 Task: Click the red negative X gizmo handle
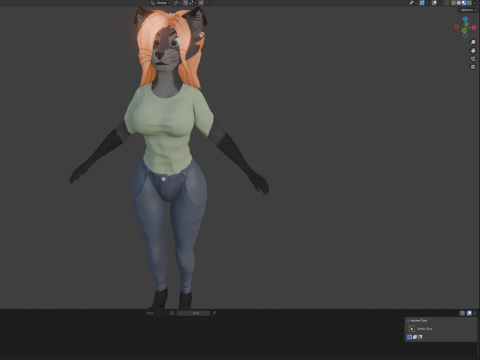click(x=456, y=27)
